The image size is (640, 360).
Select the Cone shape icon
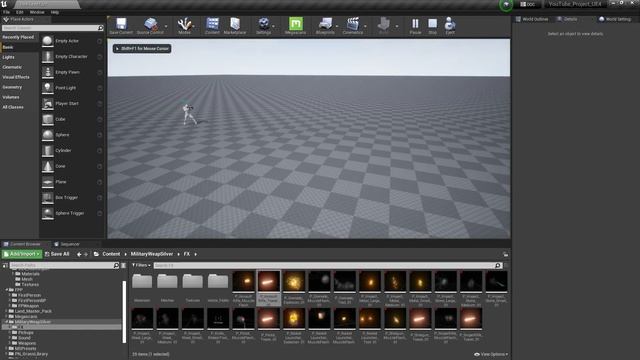(48, 166)
